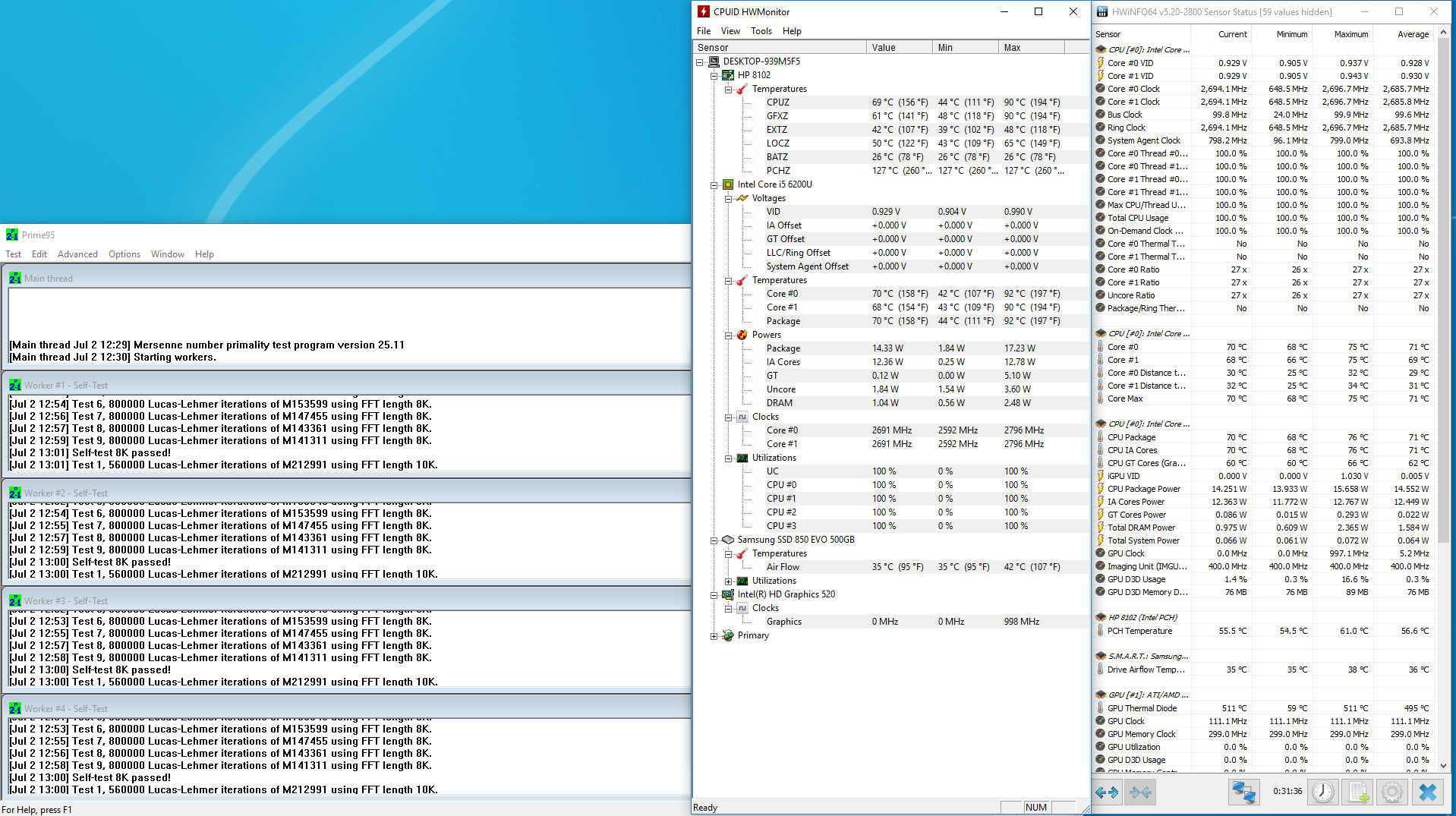Click the Worker #4 Self-Test window icon
This screenshot has width=1456, height=816.
15,709
